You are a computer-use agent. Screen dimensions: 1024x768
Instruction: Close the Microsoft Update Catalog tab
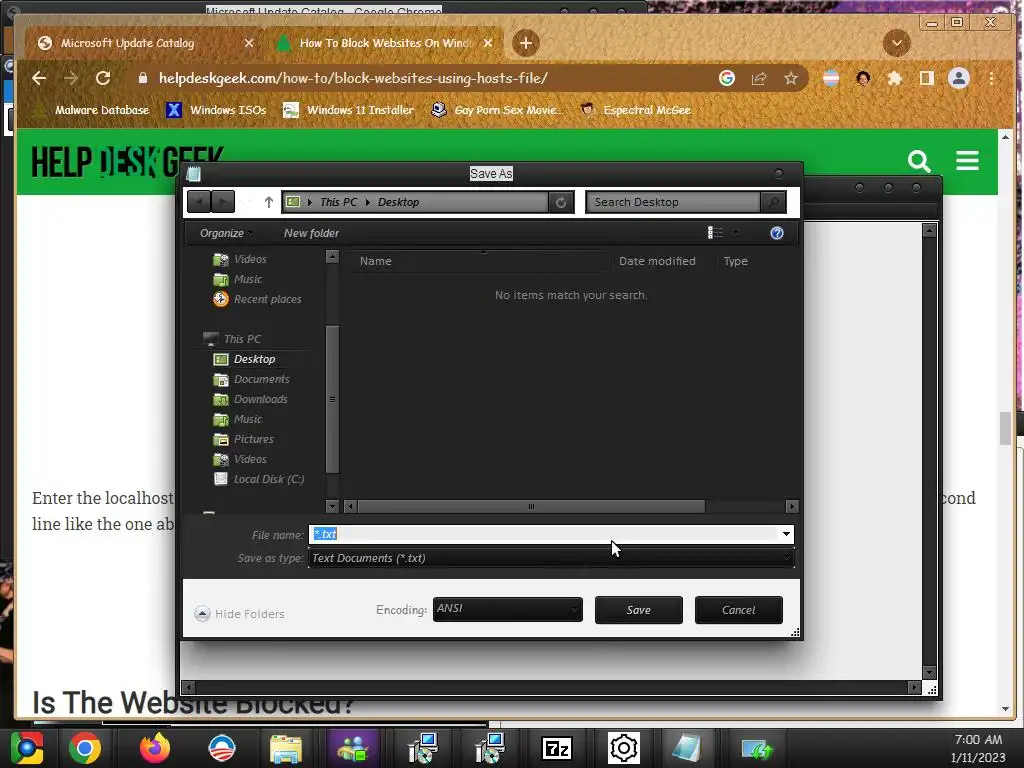click(x=249, y=43)
